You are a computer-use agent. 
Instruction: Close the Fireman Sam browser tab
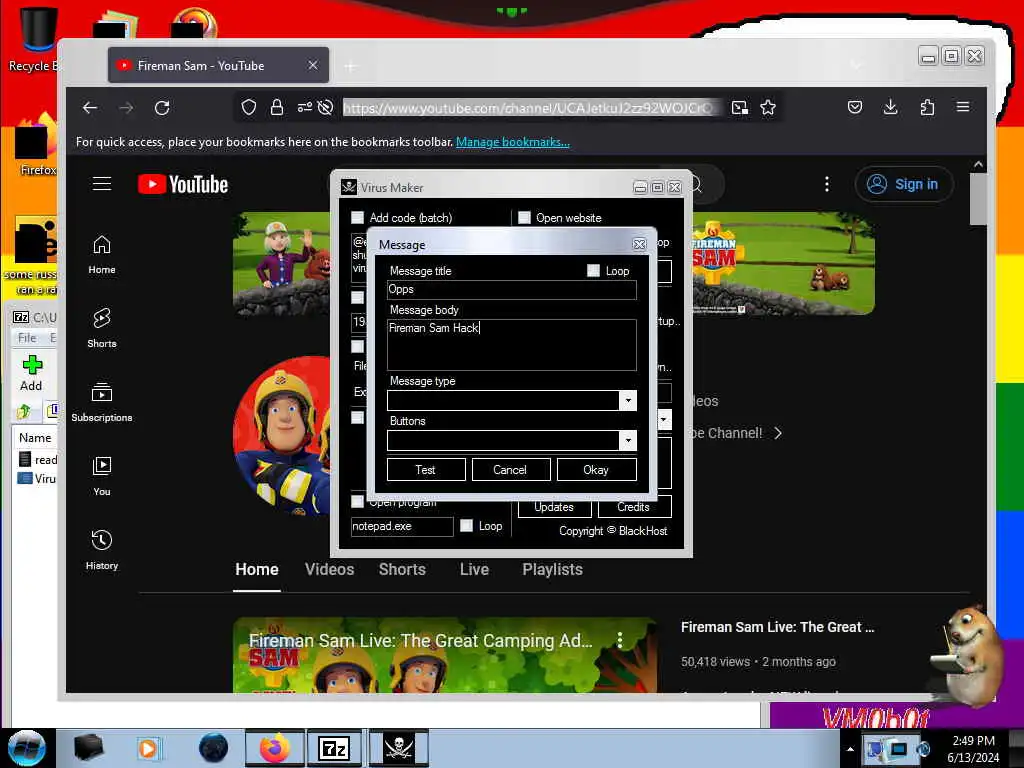pyautogui.click(x=313, y=65)
